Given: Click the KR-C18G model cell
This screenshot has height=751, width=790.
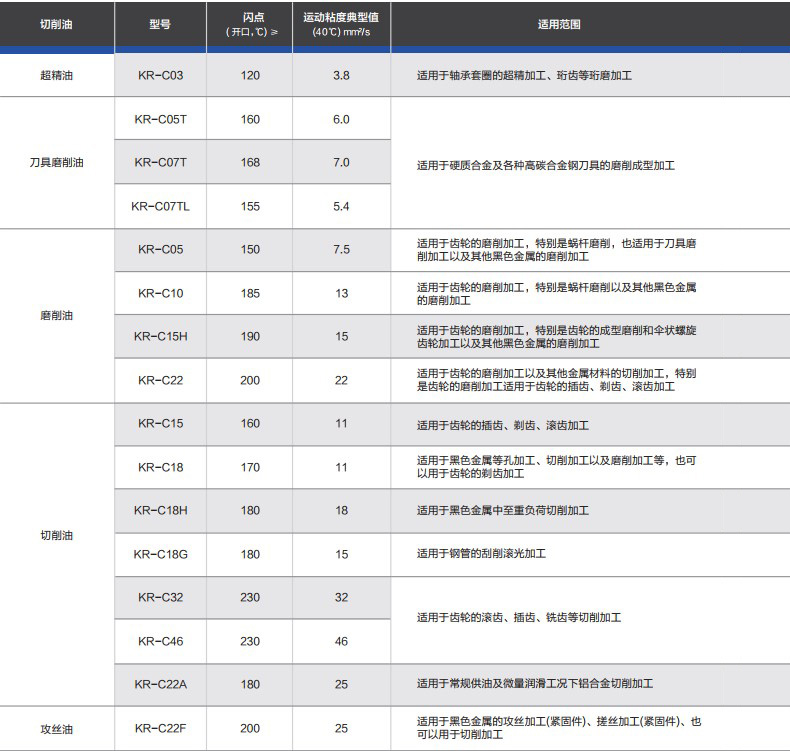Looking at the screenshot, I should click(x=160, y=554).
